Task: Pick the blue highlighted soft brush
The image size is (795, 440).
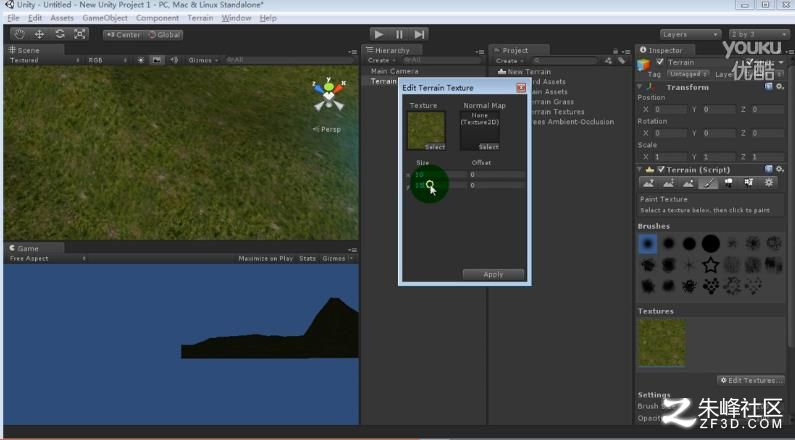Action: [x=647, y=244]
